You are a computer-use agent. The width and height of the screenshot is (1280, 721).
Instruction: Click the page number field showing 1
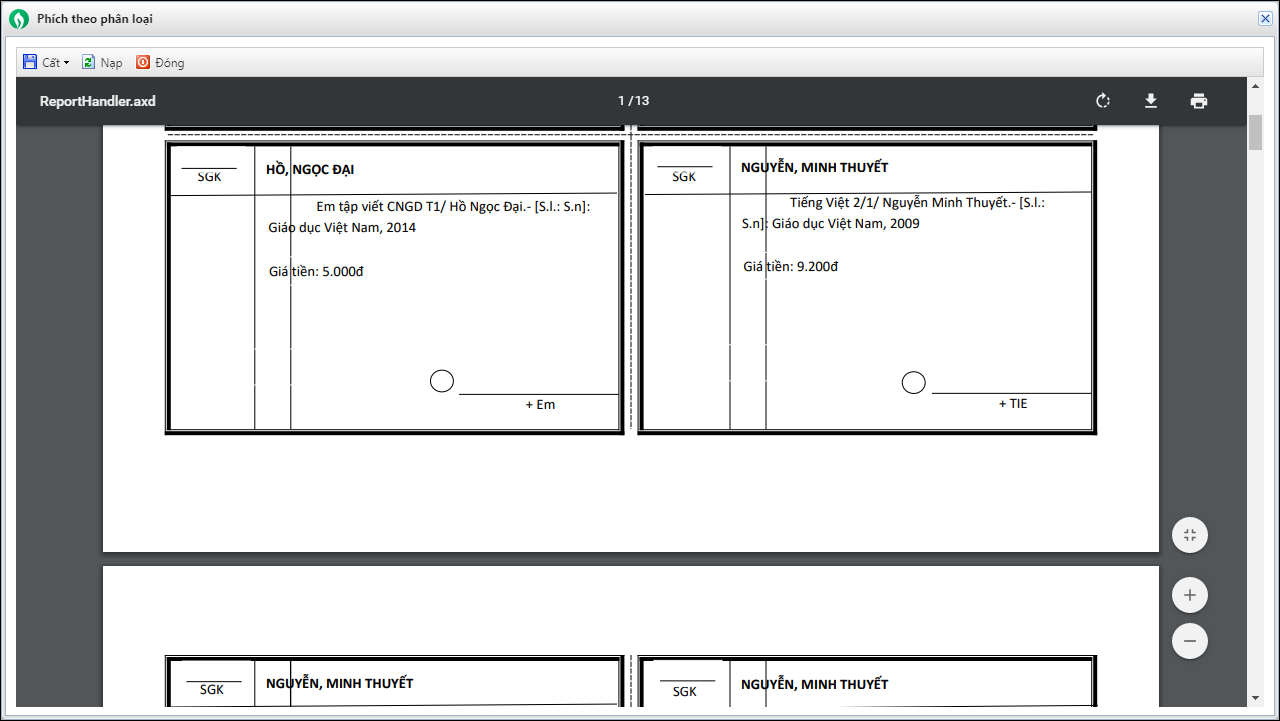coord(621,101)
